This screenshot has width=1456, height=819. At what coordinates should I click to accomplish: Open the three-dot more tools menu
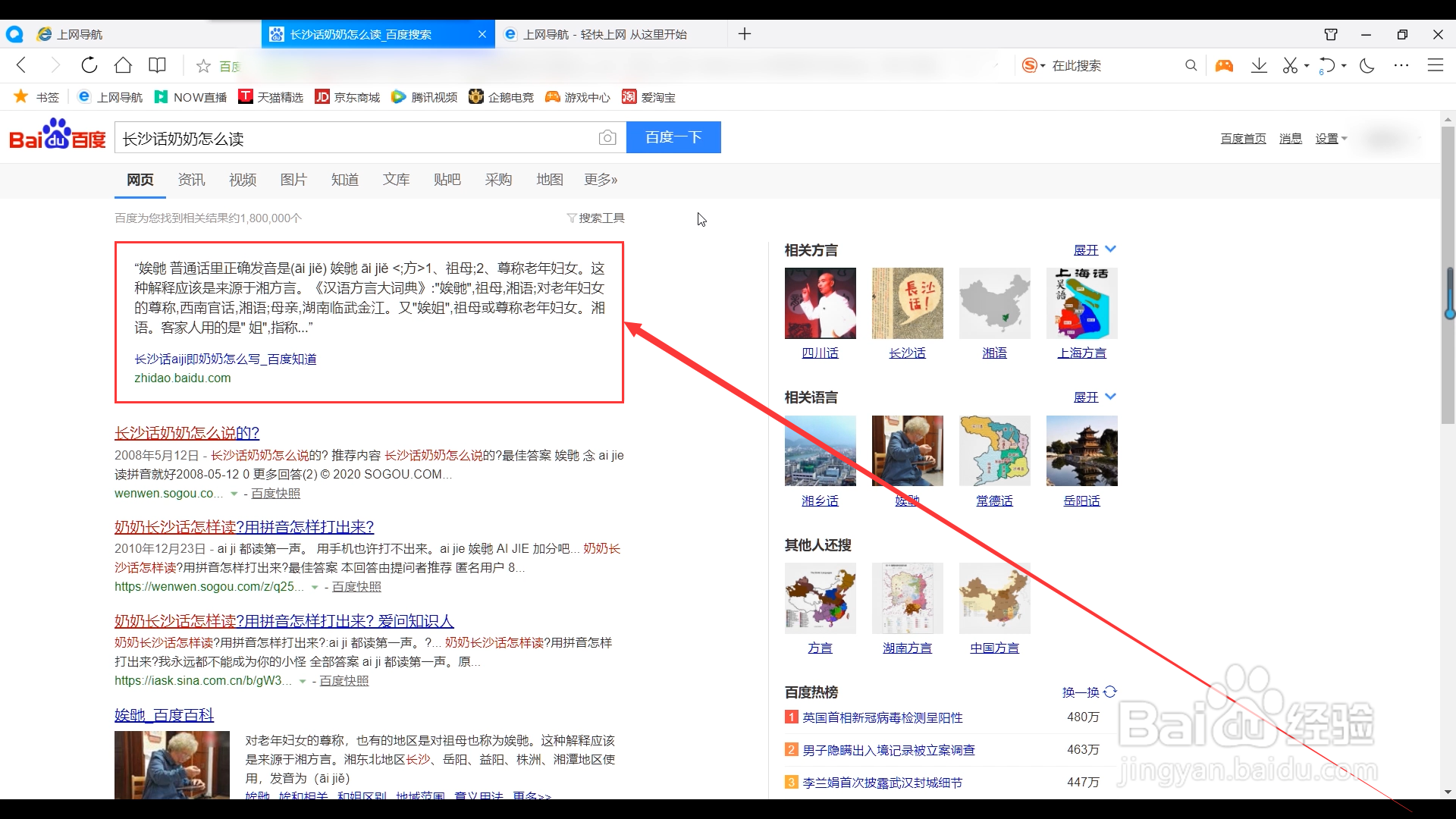(x=1401, y=66)
